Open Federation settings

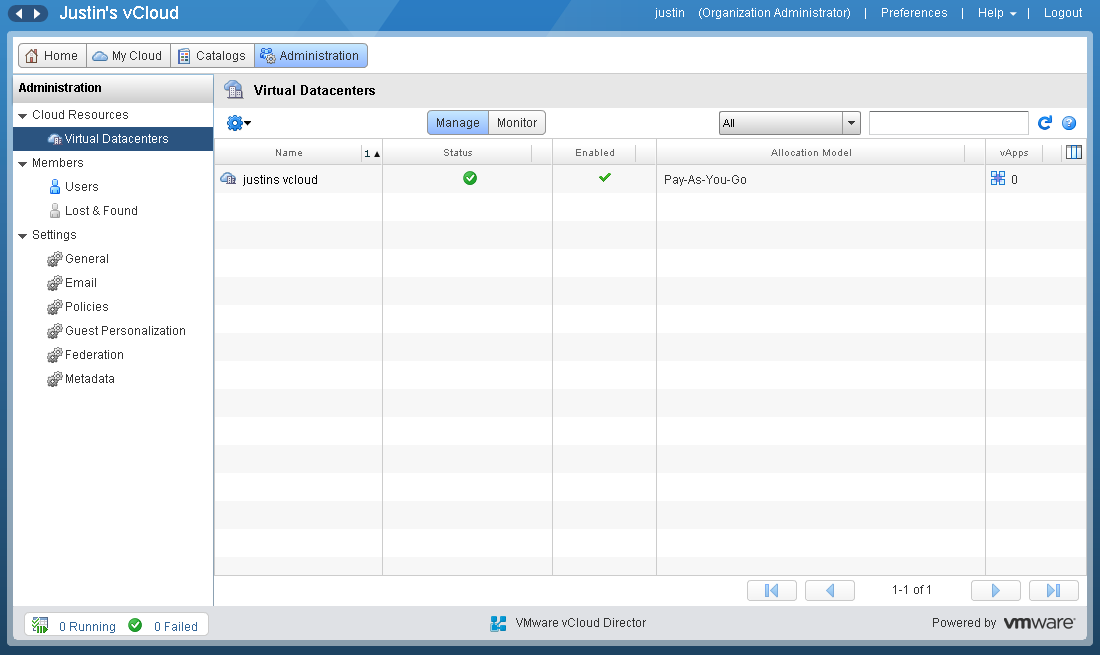94,354
